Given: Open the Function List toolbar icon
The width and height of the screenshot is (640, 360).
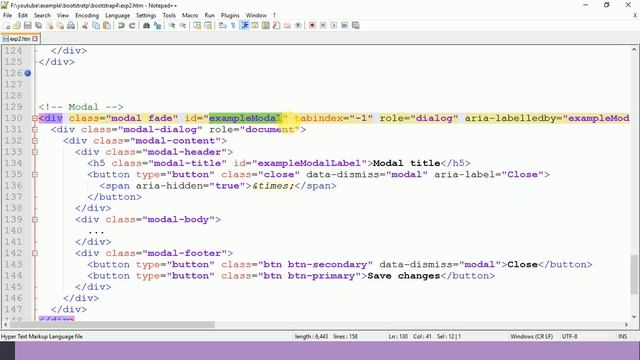Looking at the screenshot, I should (276, 25).
